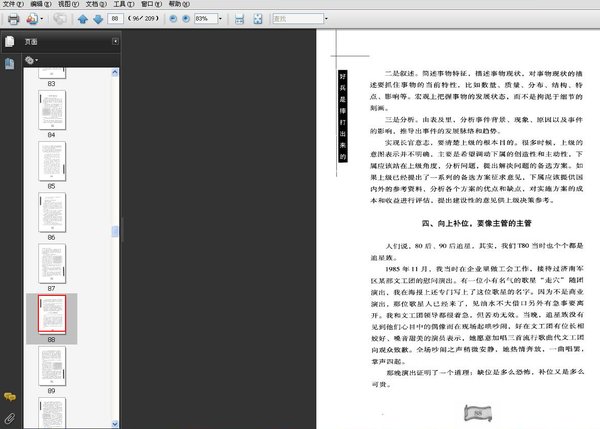Click the grayed-out comment bubbles toolbar icon
This screenshot has width=600, height=429.
[x=60, y=19]
